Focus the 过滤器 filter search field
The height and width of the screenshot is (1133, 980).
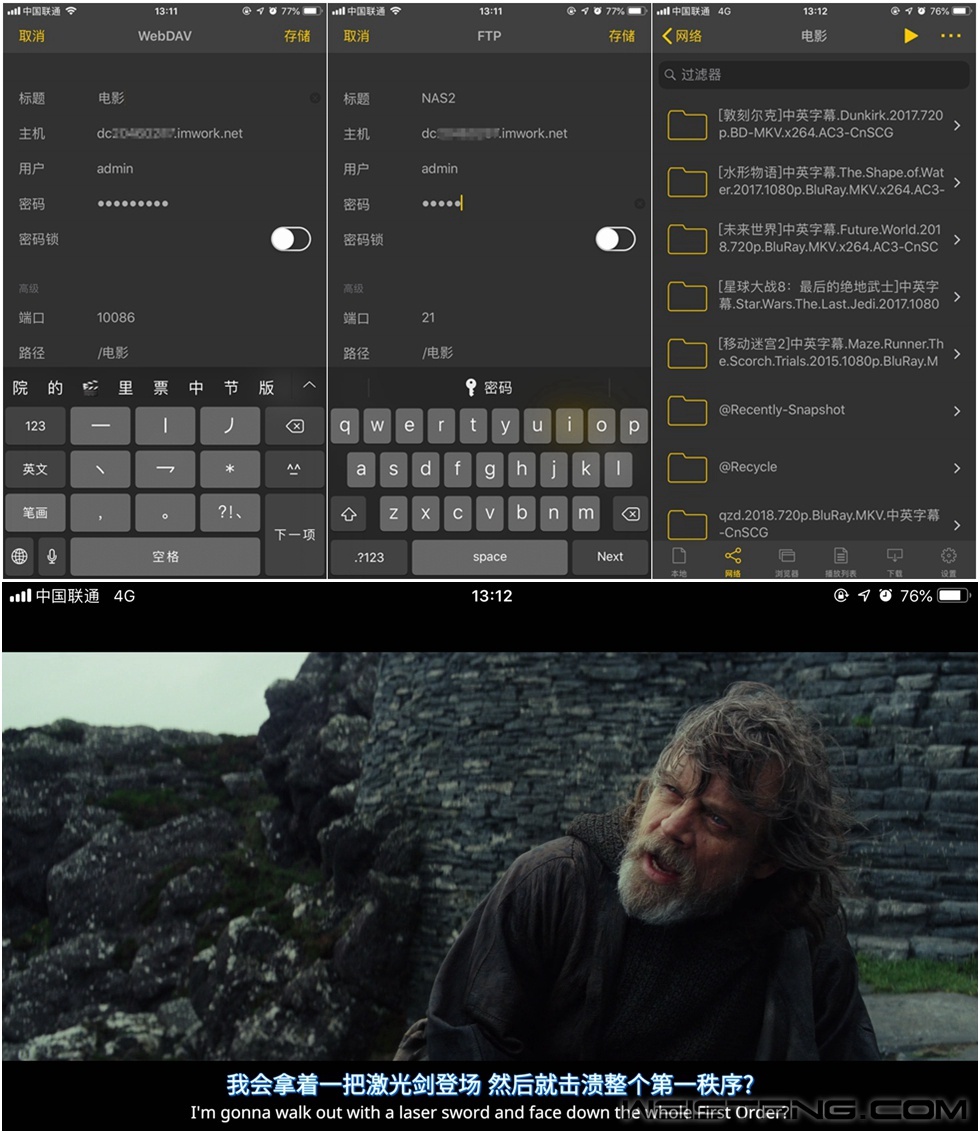pyautogui.click(x=813, y=74)
